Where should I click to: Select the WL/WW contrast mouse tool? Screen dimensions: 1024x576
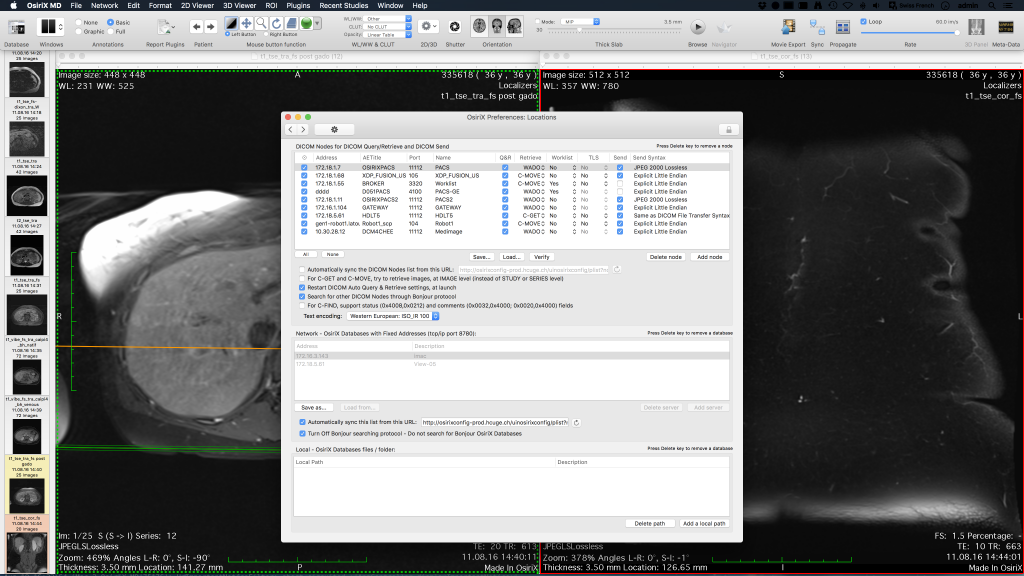(231, 24)
